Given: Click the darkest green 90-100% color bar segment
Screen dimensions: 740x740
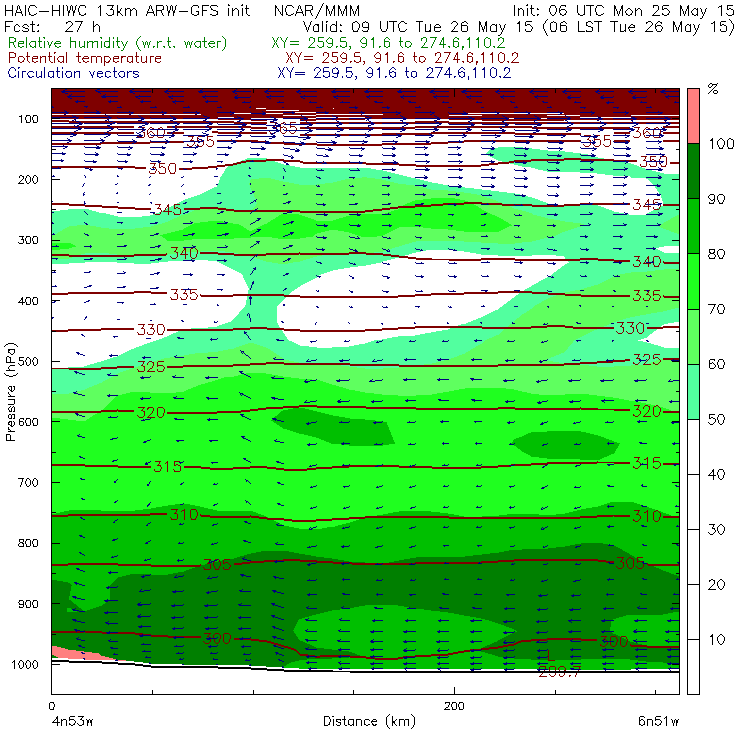Looking at the screenshot, I should (x=693, y=171).
